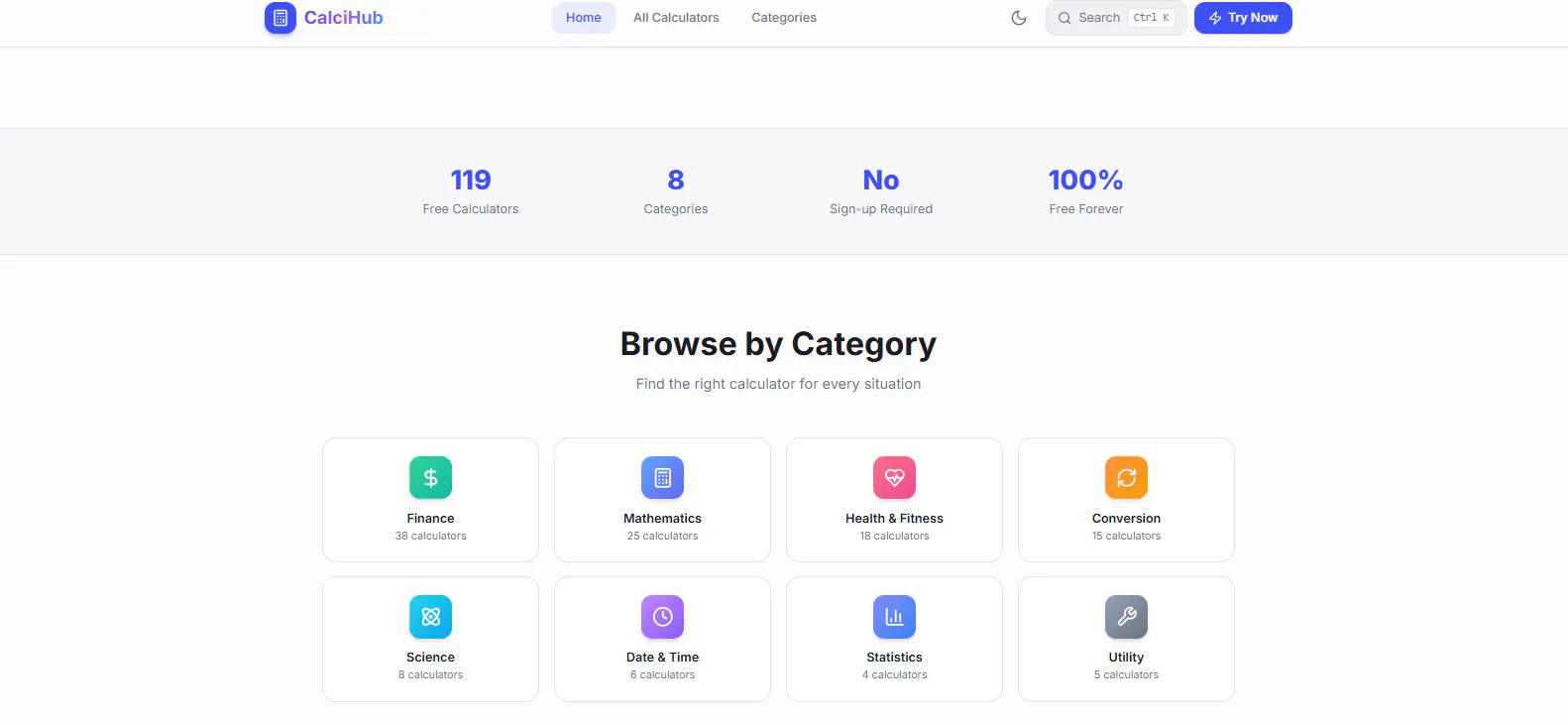Viewport: 1568px width, 725px height.
Task: Click the Finance dollar sign icon
Action: click(430, 478)
